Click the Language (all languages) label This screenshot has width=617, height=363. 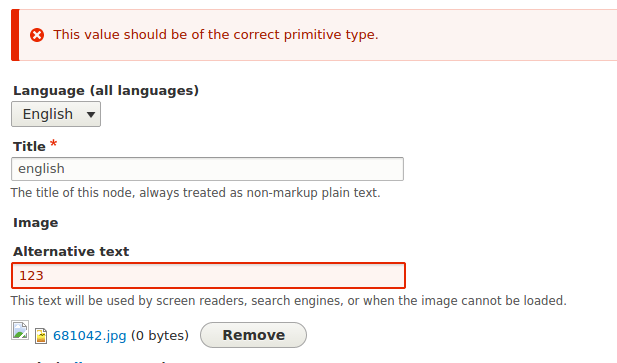click(x=106, y=90)
